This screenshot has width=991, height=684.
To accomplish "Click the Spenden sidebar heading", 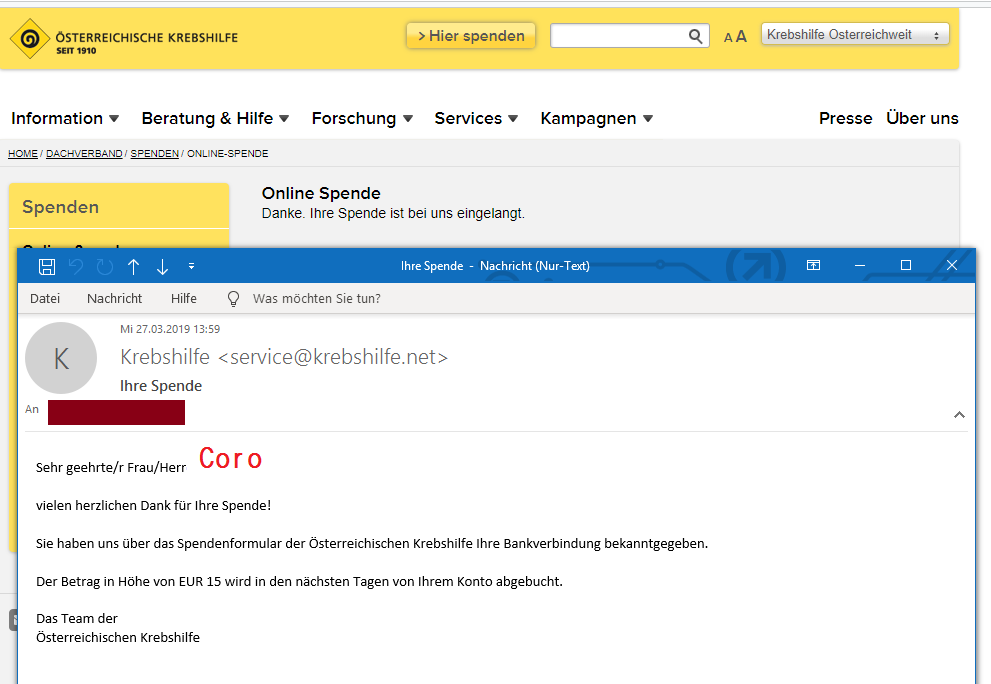I will (x=61, y=207).
